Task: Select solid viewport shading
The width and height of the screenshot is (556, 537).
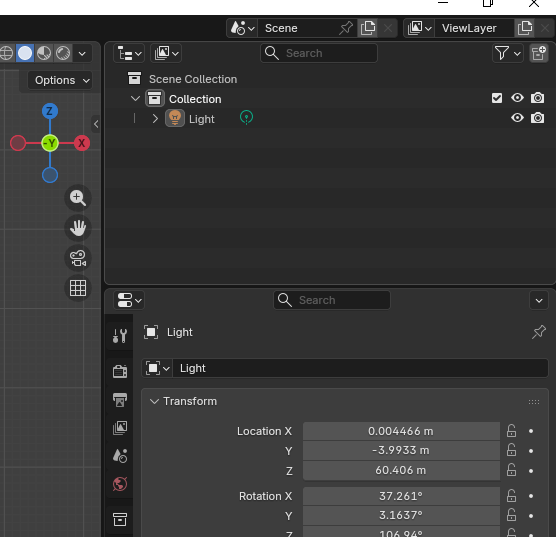Action: pyautogui.click(x=25, y=53)
